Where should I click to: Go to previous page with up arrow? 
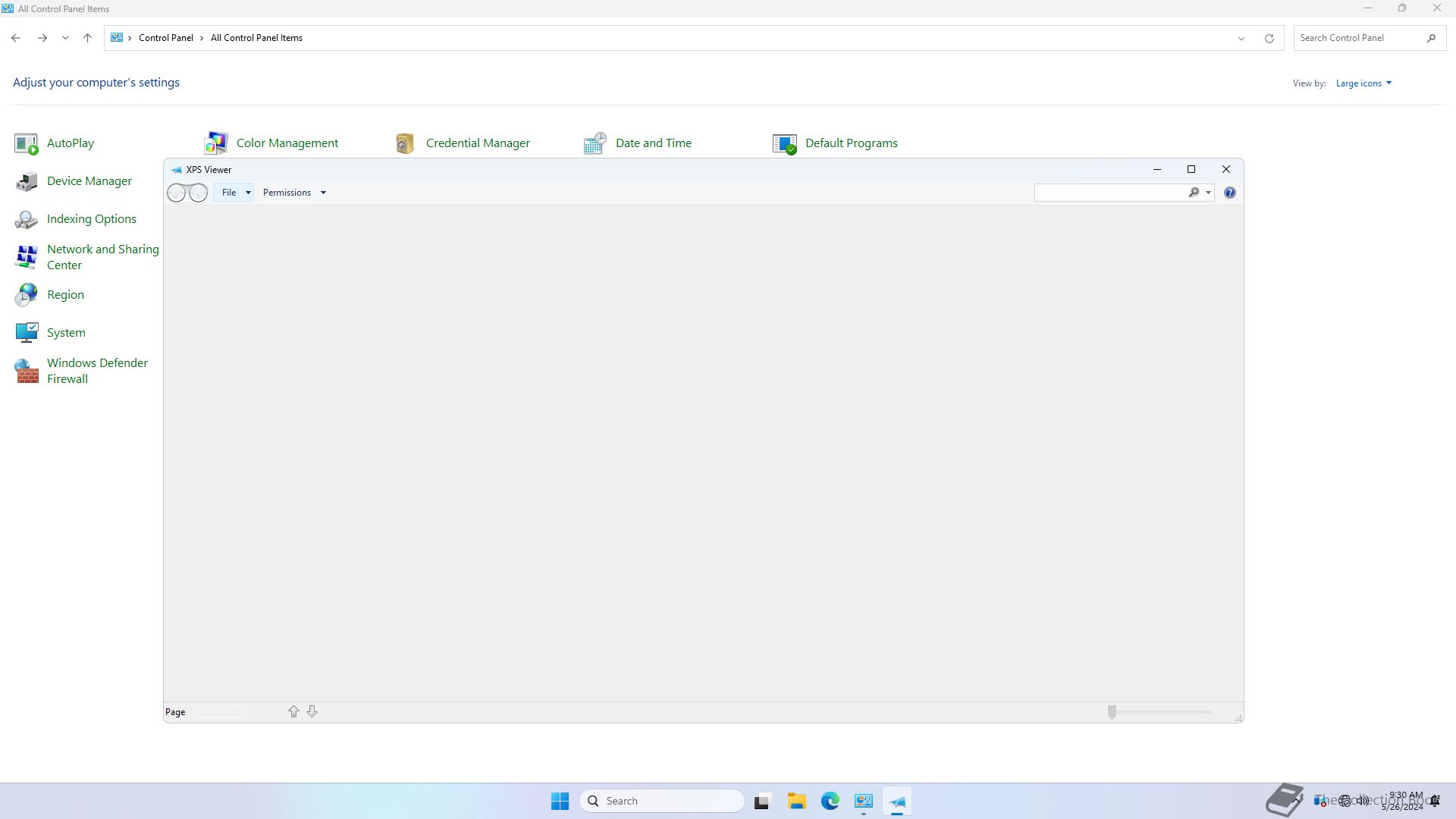pyautogui.click(x=293, y=711)
